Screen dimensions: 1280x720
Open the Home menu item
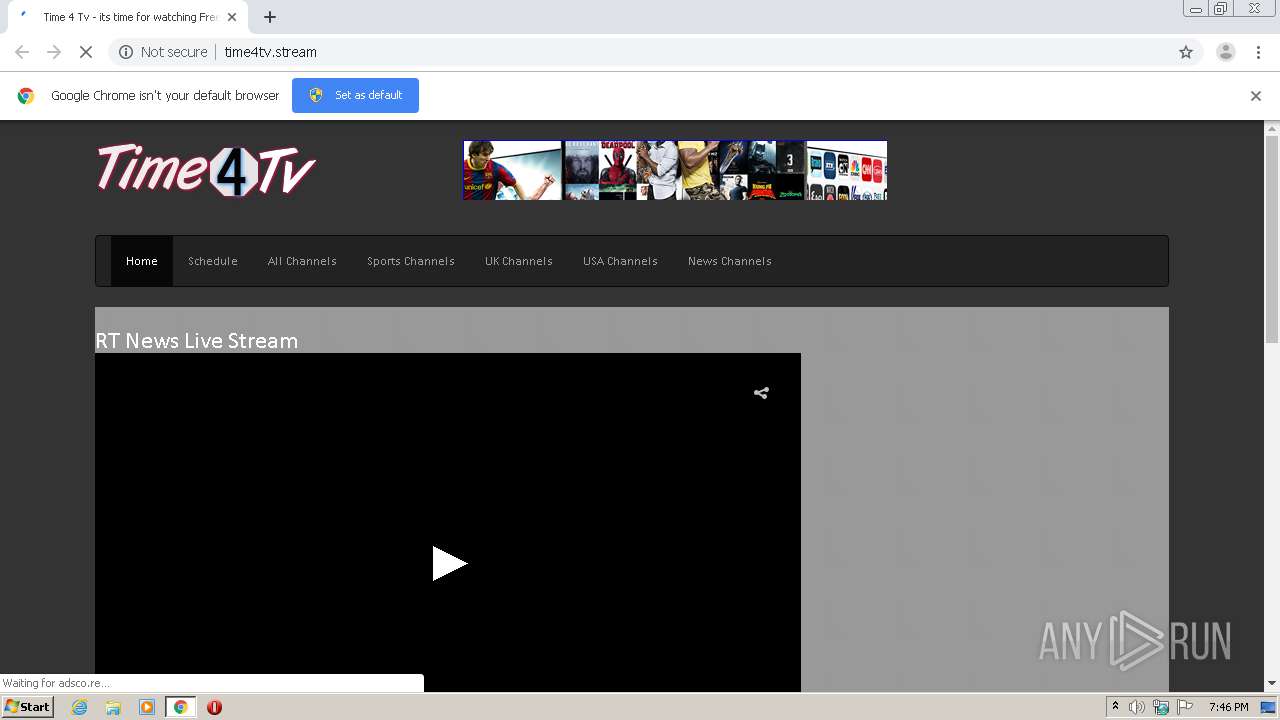click(141, 261)
